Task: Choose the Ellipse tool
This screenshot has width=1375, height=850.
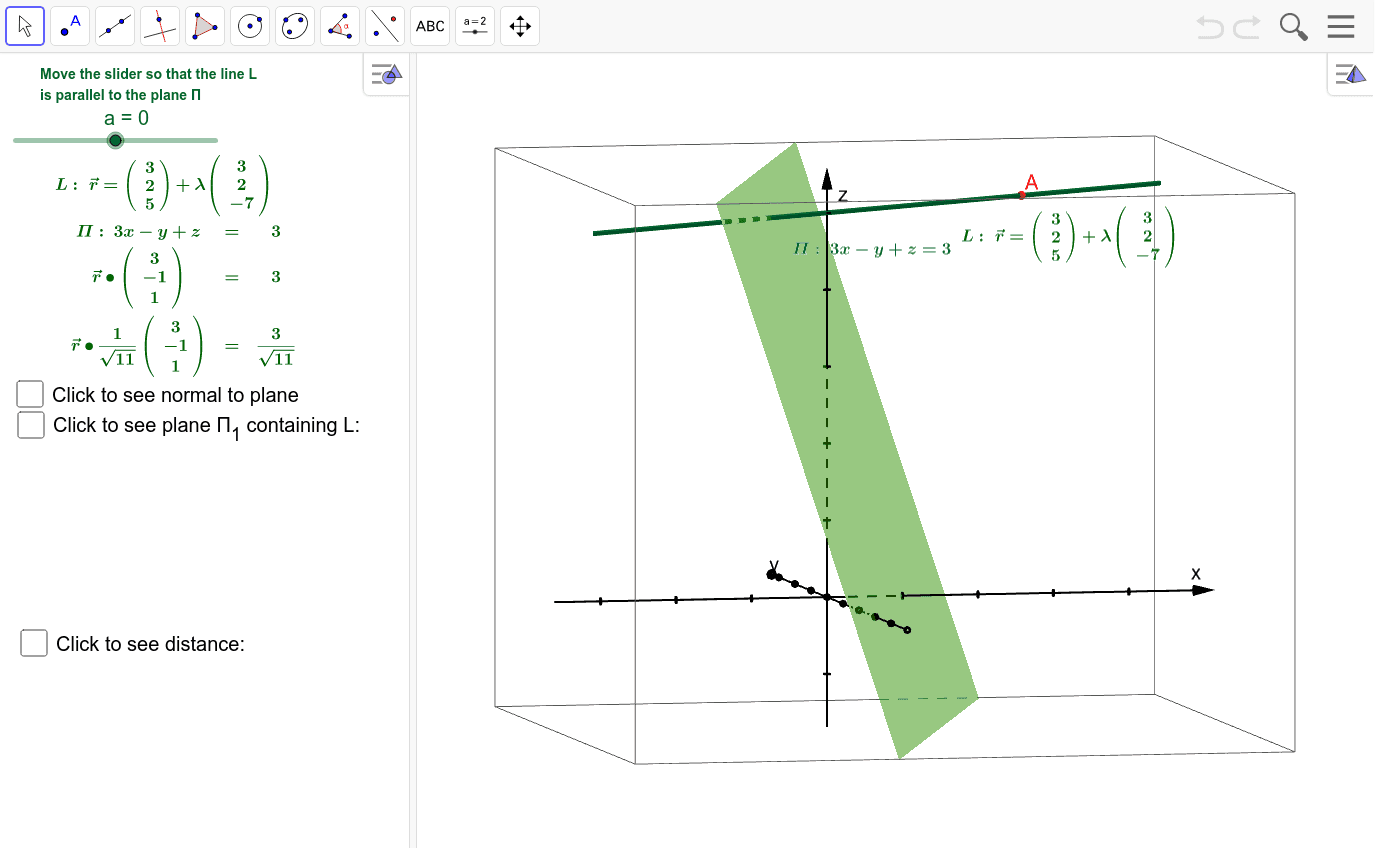Action: point(295,26)
